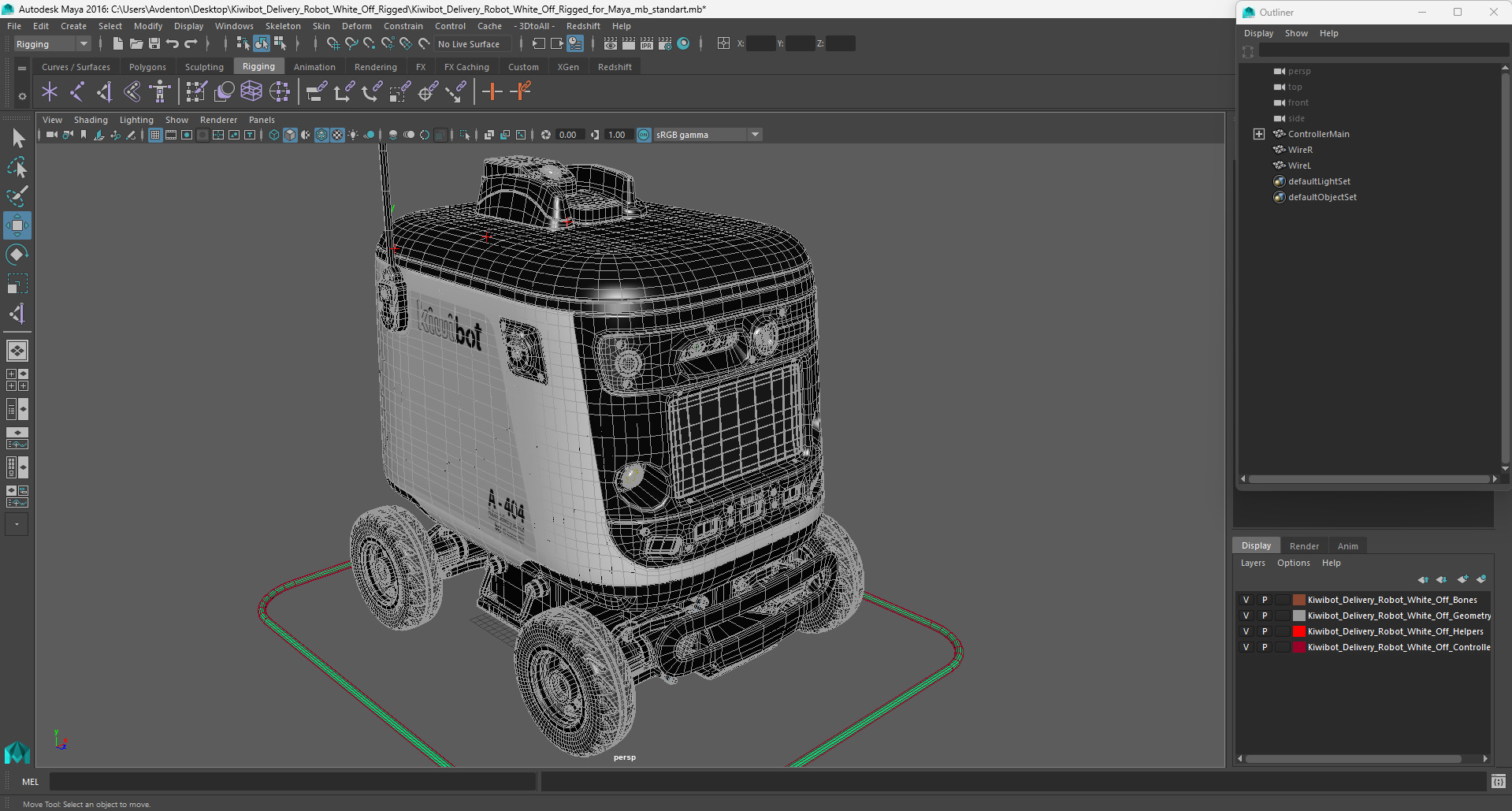Click the MEL command language label
This screenshot has width=1512, height=811.
pos(30,782)
